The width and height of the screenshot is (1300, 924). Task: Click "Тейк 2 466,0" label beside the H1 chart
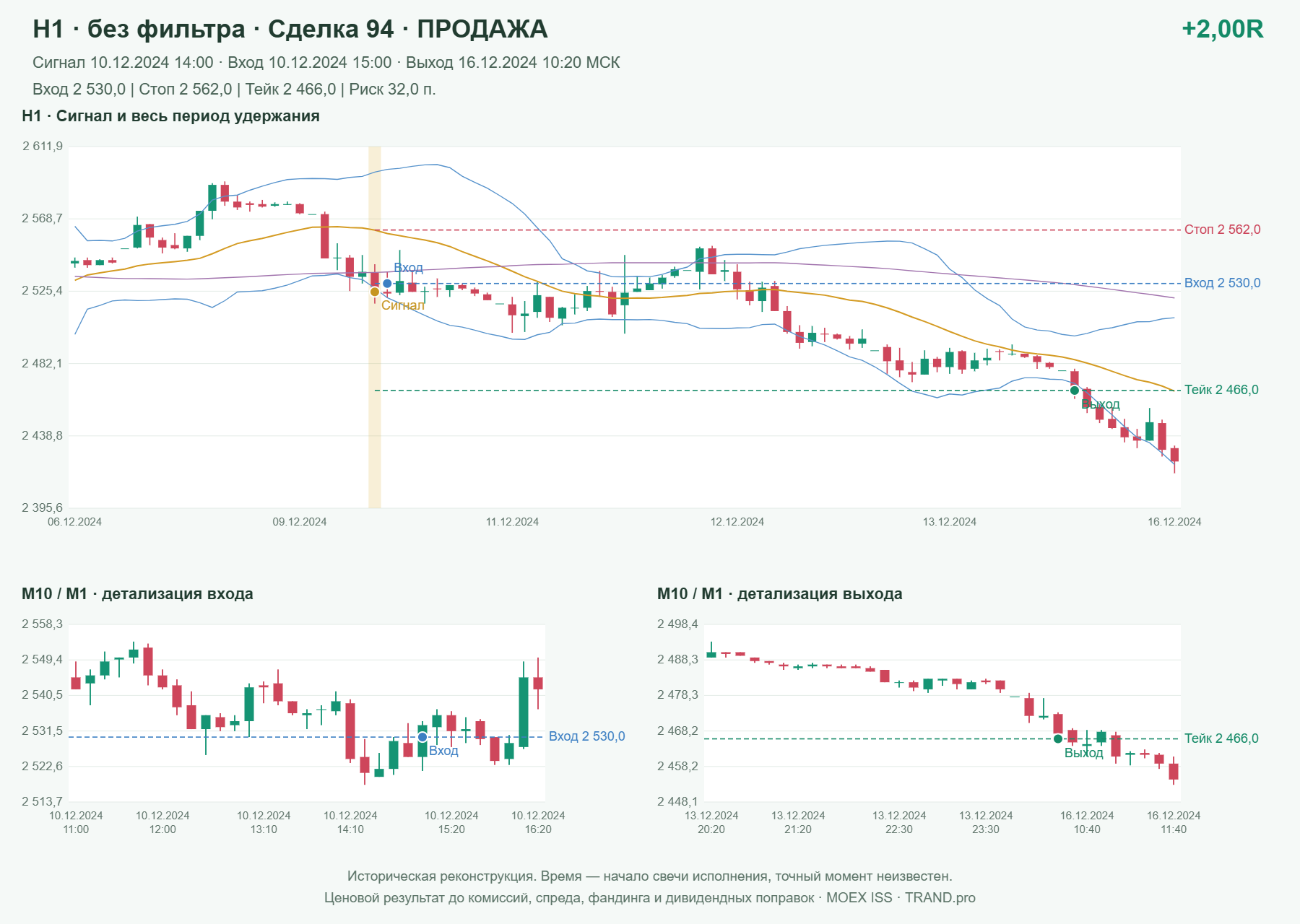click(1221, 390)
